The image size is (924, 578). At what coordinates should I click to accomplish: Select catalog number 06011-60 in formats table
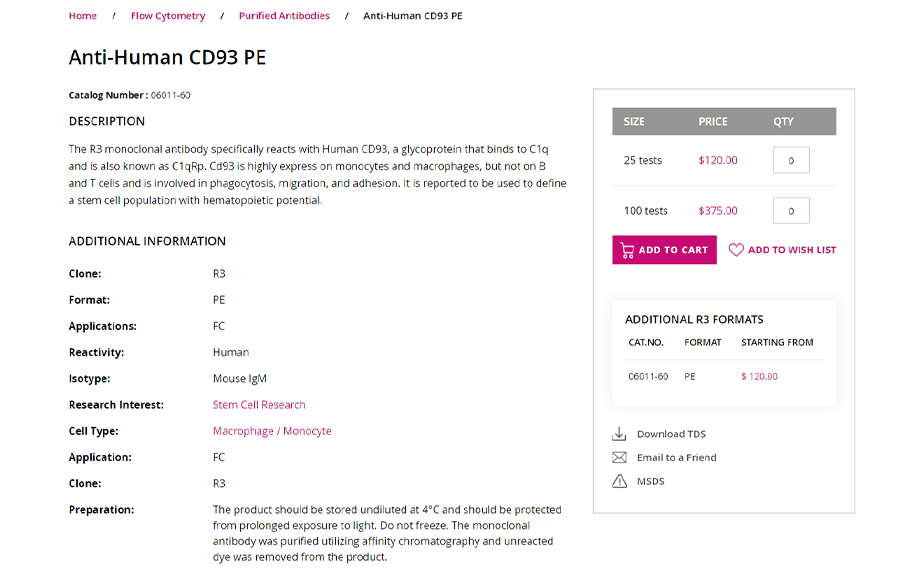point(648,377)
